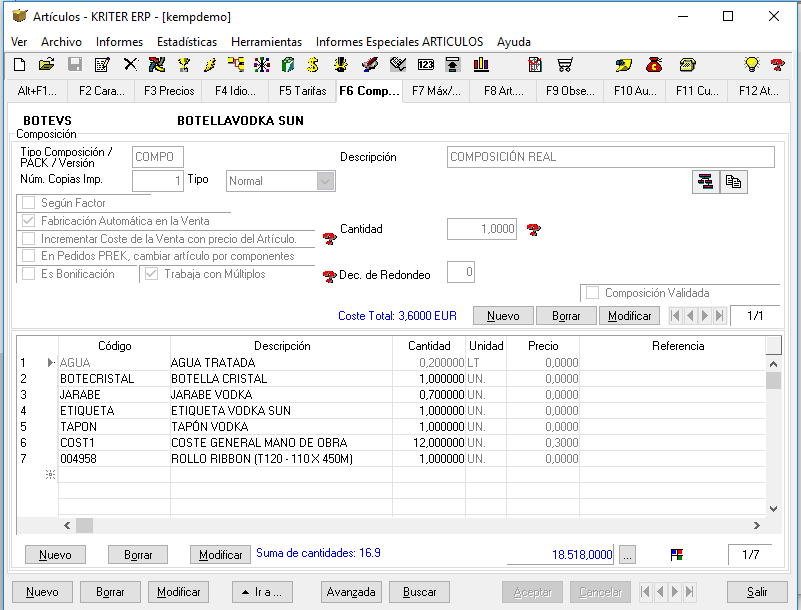
Task: Open the Tipo dropdown showing Normal
Action: coord(325,181)
